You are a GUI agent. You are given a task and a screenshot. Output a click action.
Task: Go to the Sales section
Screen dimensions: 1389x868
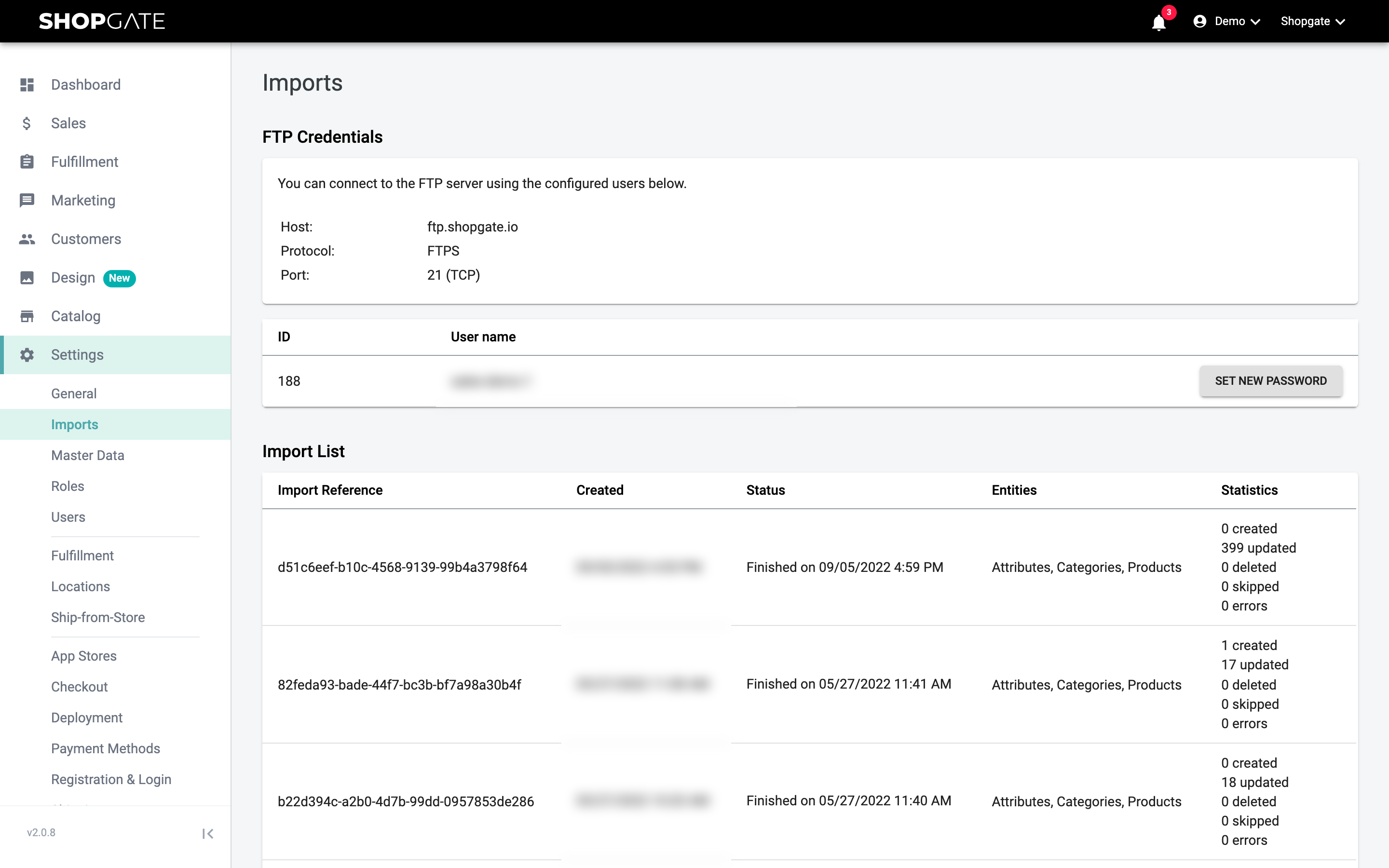coord(68,123)
